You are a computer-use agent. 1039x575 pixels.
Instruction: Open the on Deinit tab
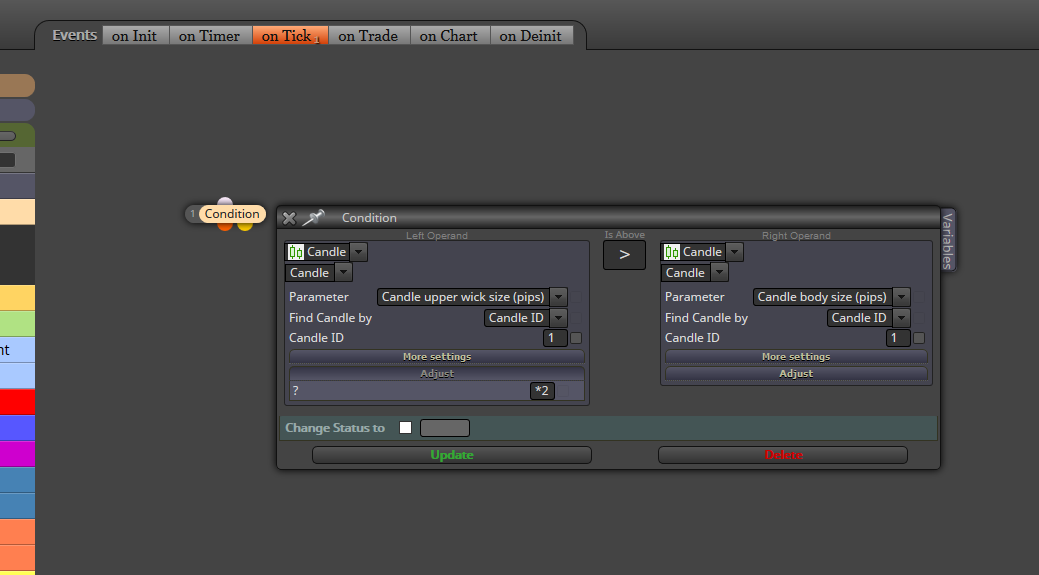531,36
